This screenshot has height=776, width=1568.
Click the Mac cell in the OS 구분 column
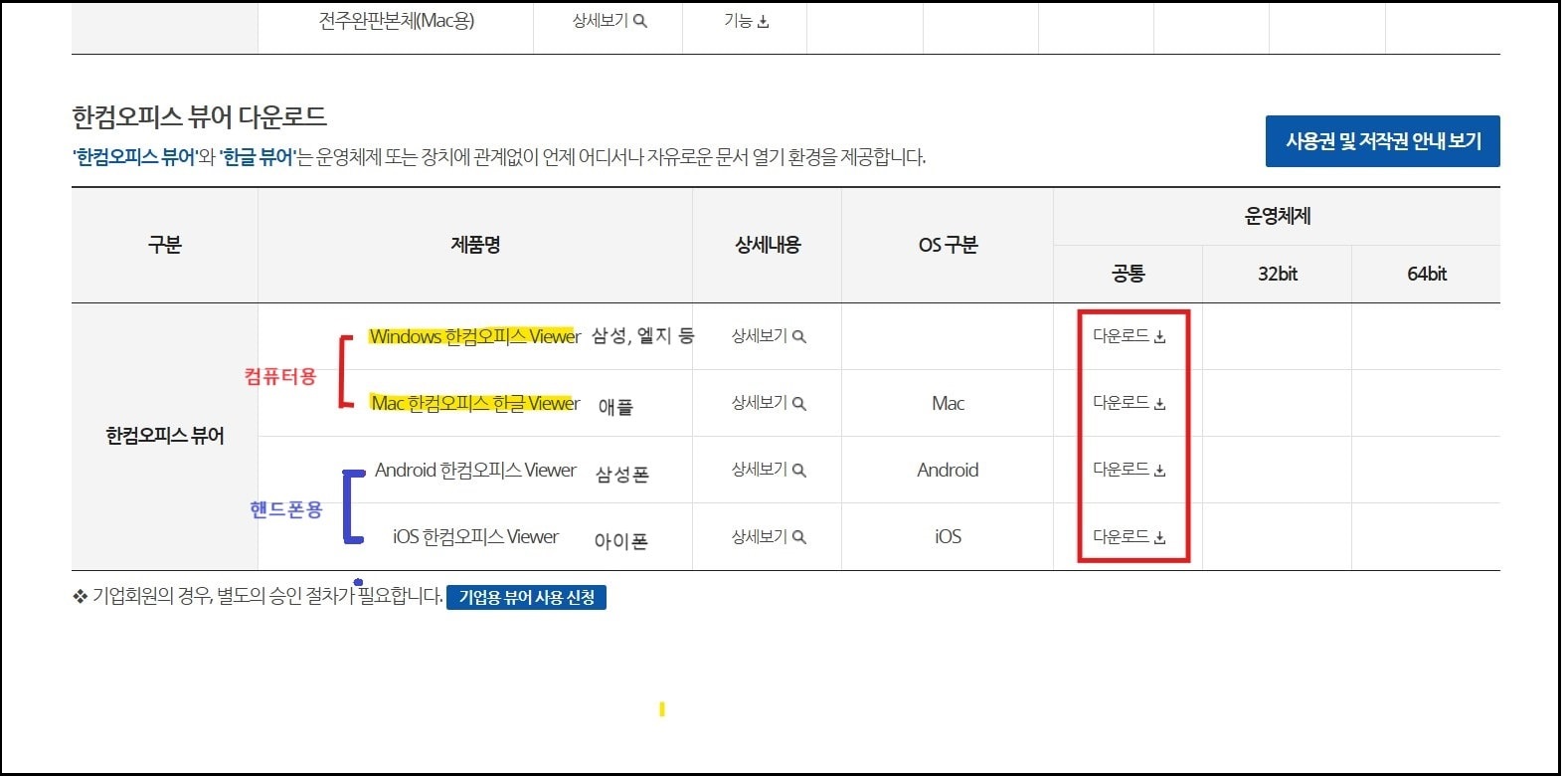(948, 403)
